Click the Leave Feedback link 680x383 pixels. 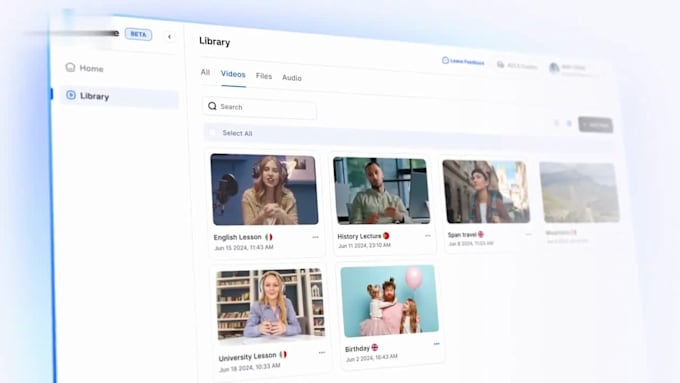point(463,62)
